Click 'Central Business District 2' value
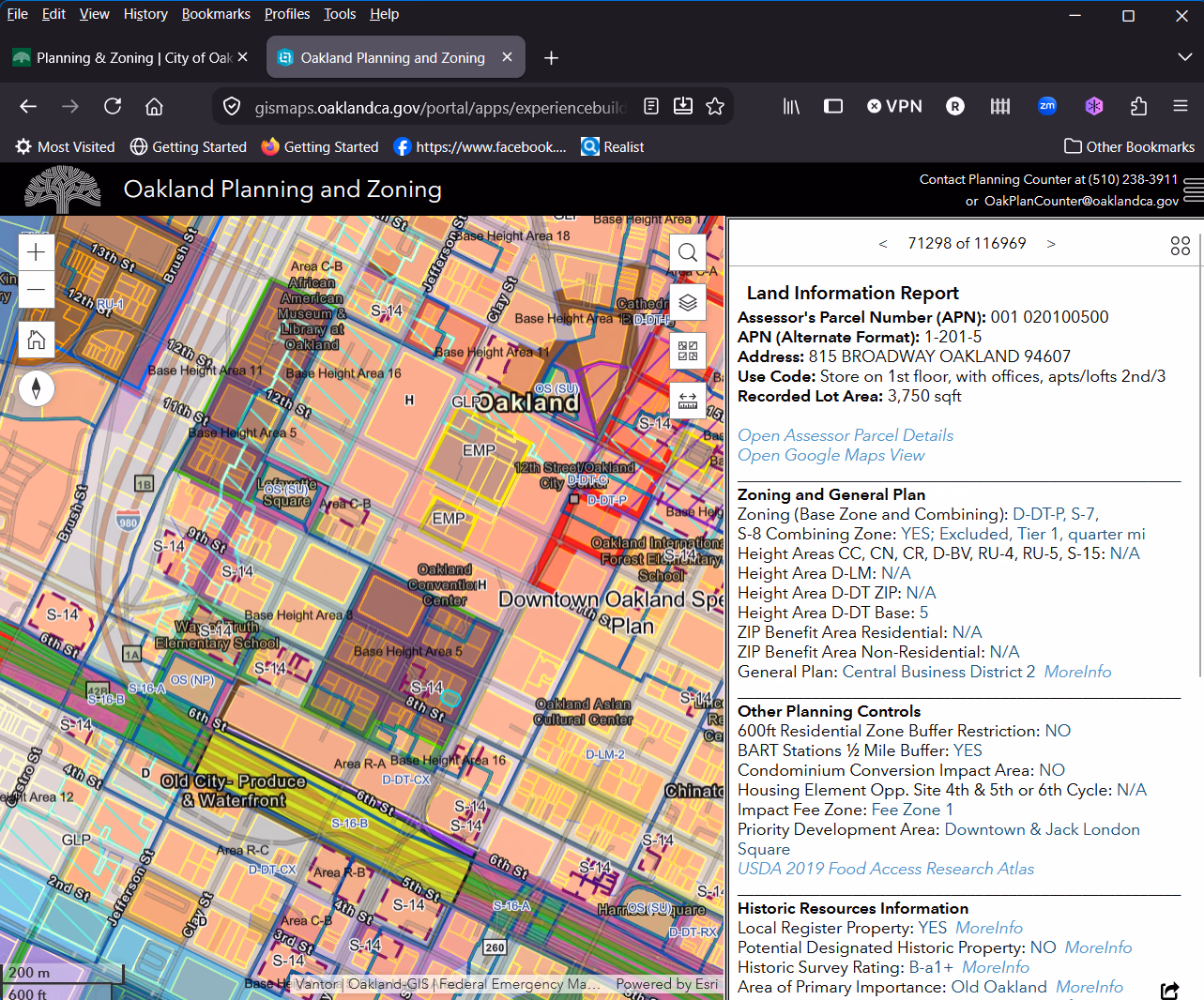 point(938,672)
